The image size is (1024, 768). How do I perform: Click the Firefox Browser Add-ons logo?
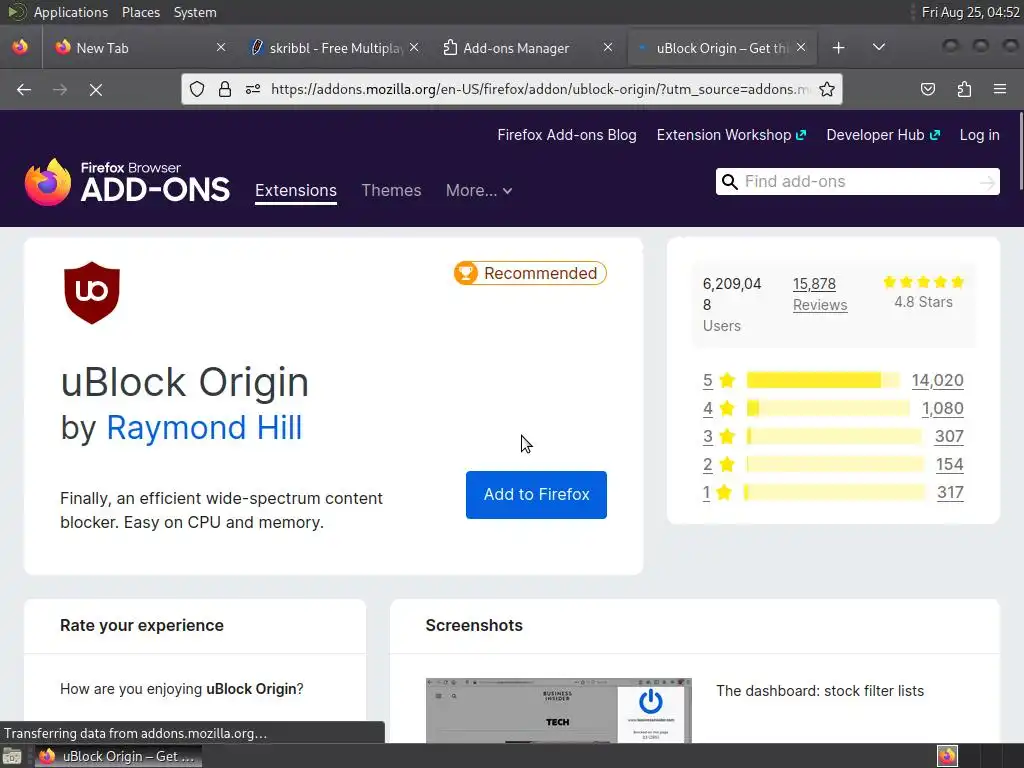127,182
